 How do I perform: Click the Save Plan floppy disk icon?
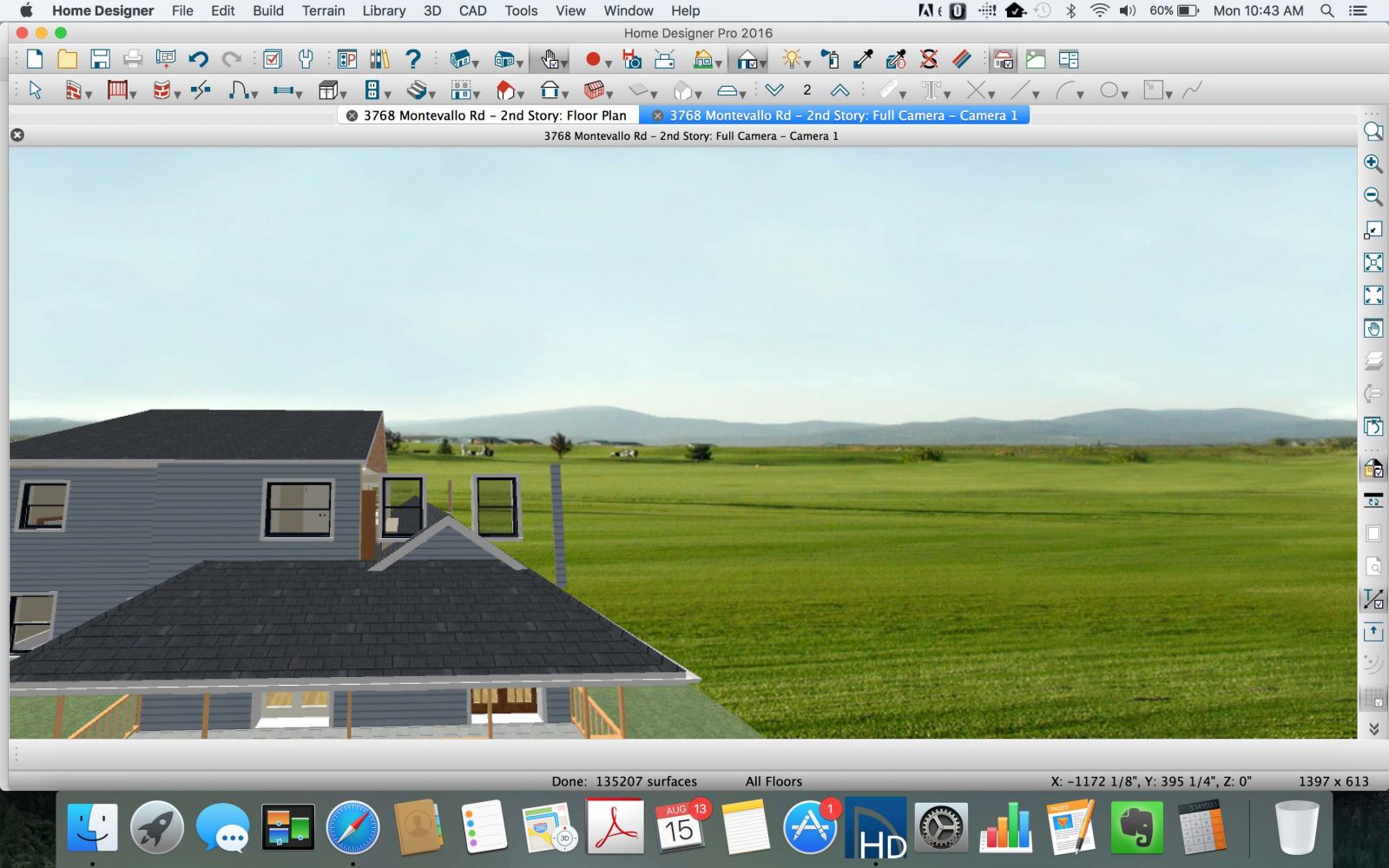[x=100, y=59]
